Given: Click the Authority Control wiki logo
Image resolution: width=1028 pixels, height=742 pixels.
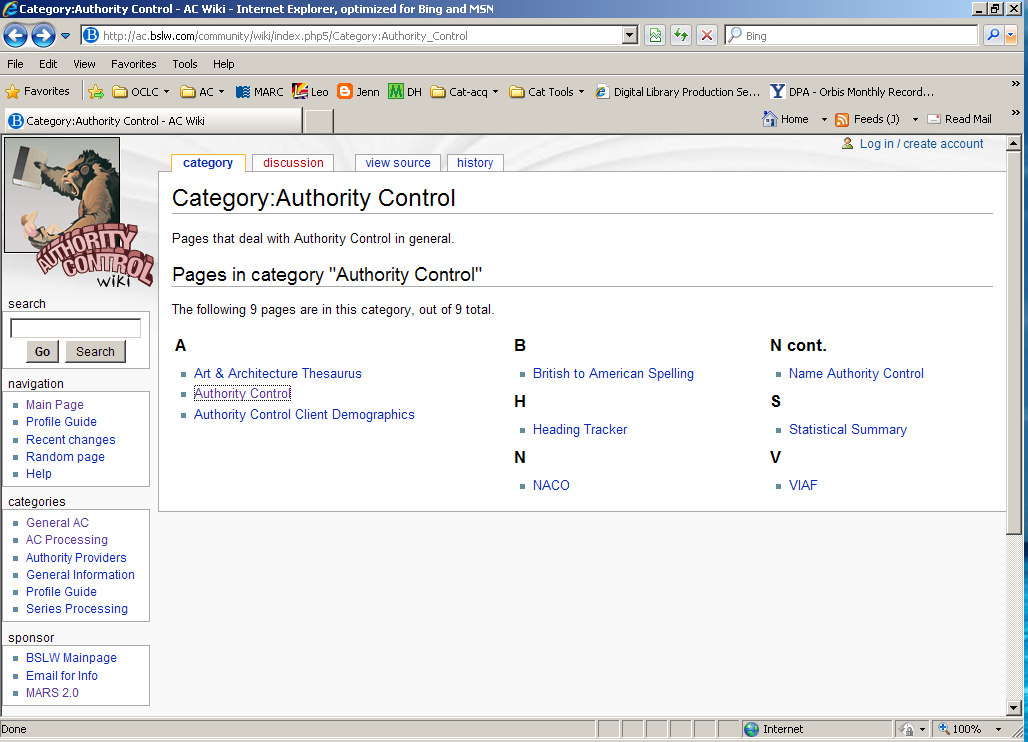Looking at the screenshot, I should tap(80, 212).
